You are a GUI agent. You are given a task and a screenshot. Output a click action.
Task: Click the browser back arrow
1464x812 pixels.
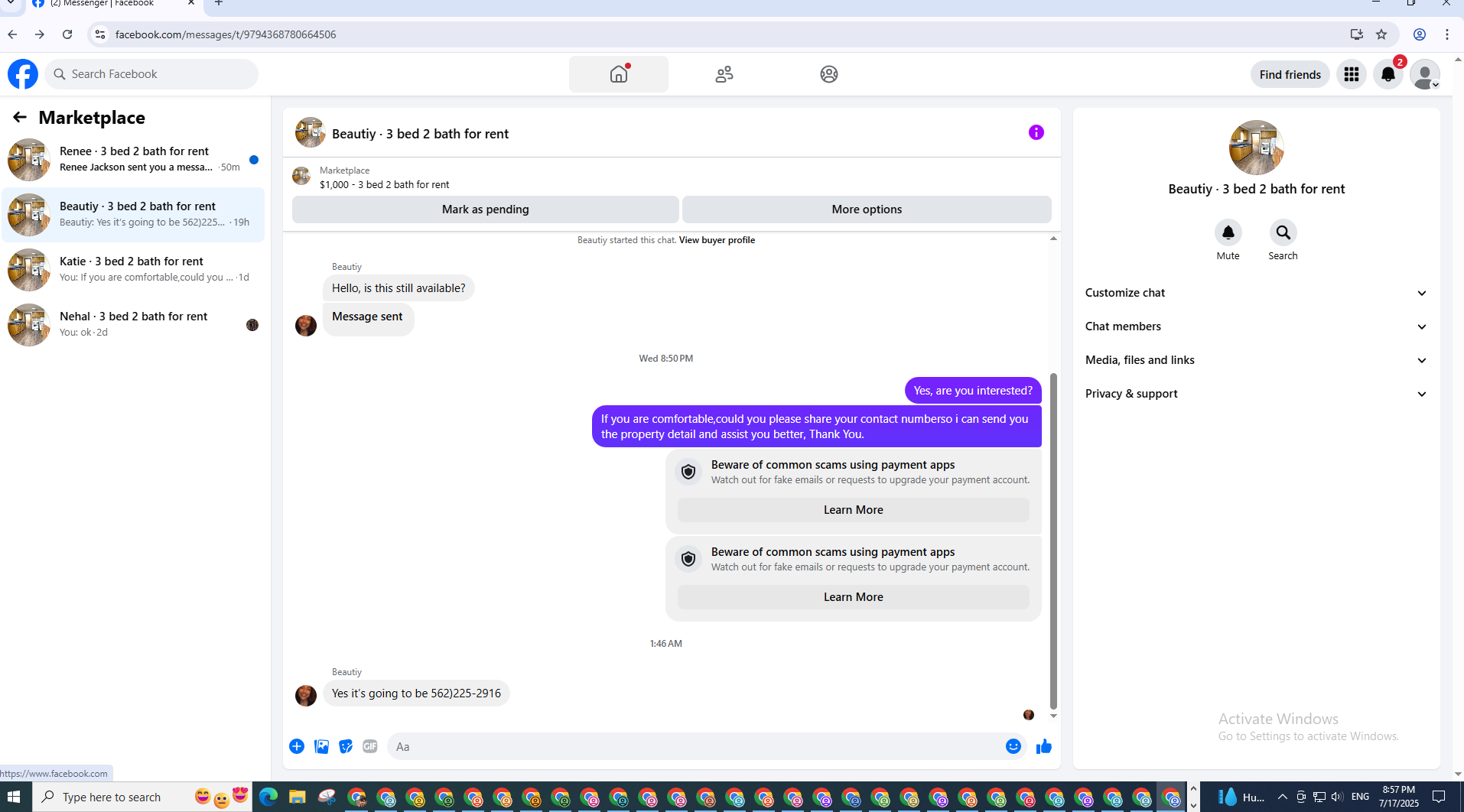point(12,34)
